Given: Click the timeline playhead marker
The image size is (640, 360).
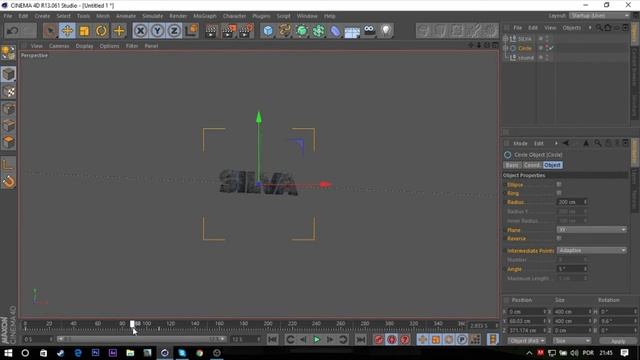Looking at the screenshot, I should 132,324.
